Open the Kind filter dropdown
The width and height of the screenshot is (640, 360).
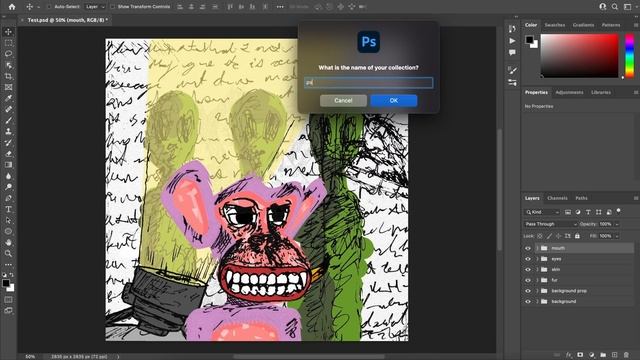(542, 212)
